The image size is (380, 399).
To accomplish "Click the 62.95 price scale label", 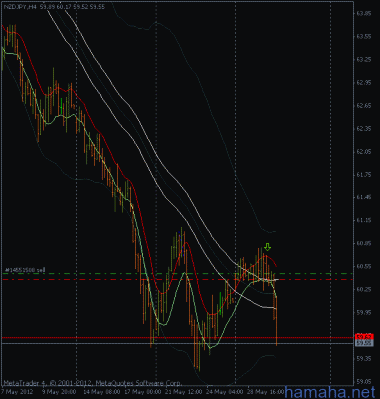I will [x=364, y=83].
